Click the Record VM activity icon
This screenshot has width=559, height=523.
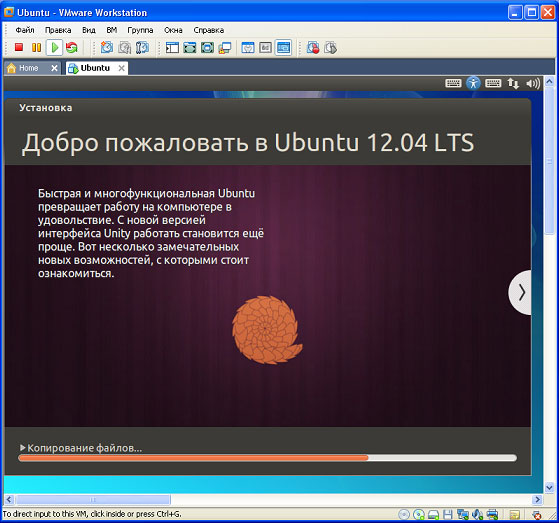pyautogui.click(x=313, y=47)
